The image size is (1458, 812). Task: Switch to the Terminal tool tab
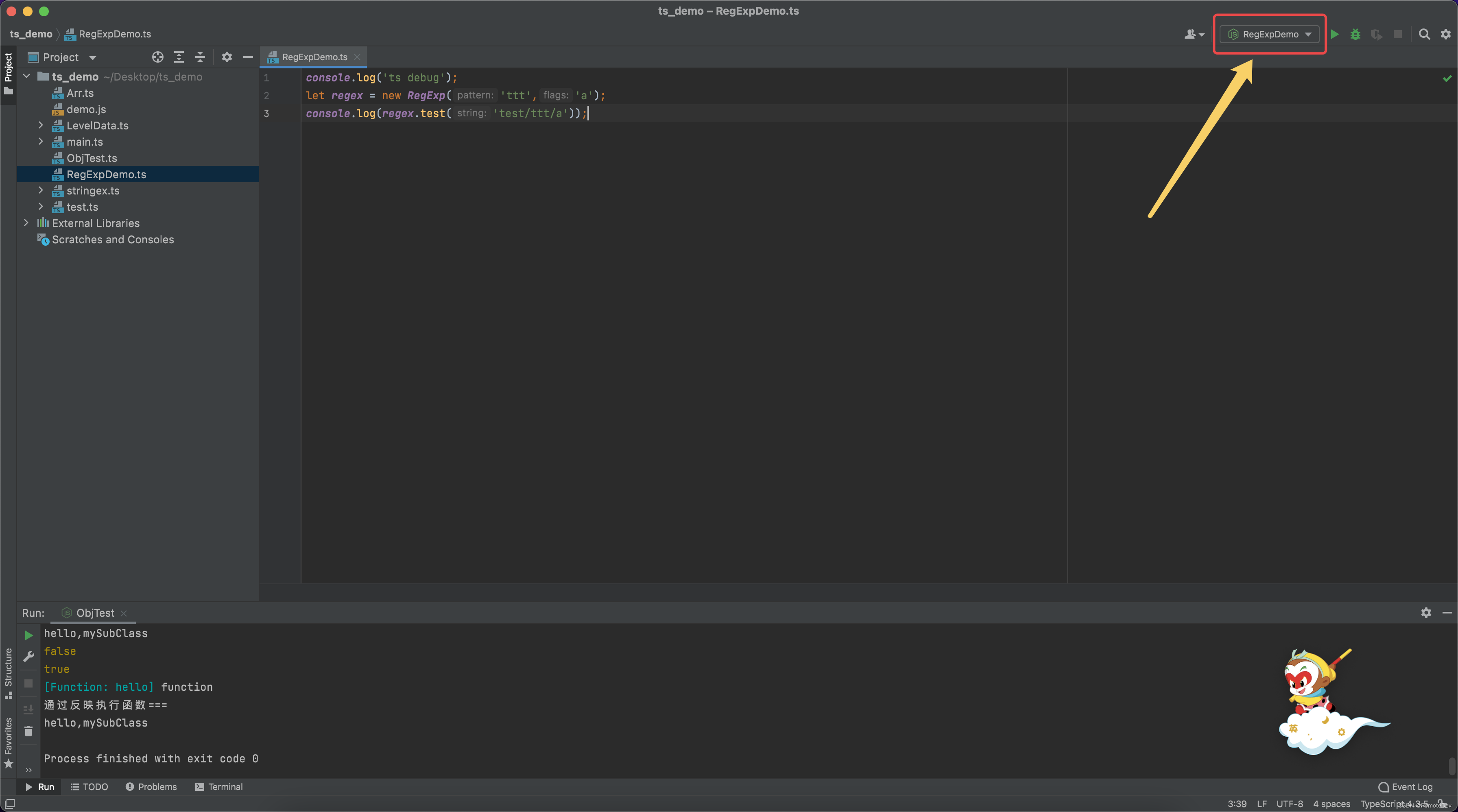(219, 786)
